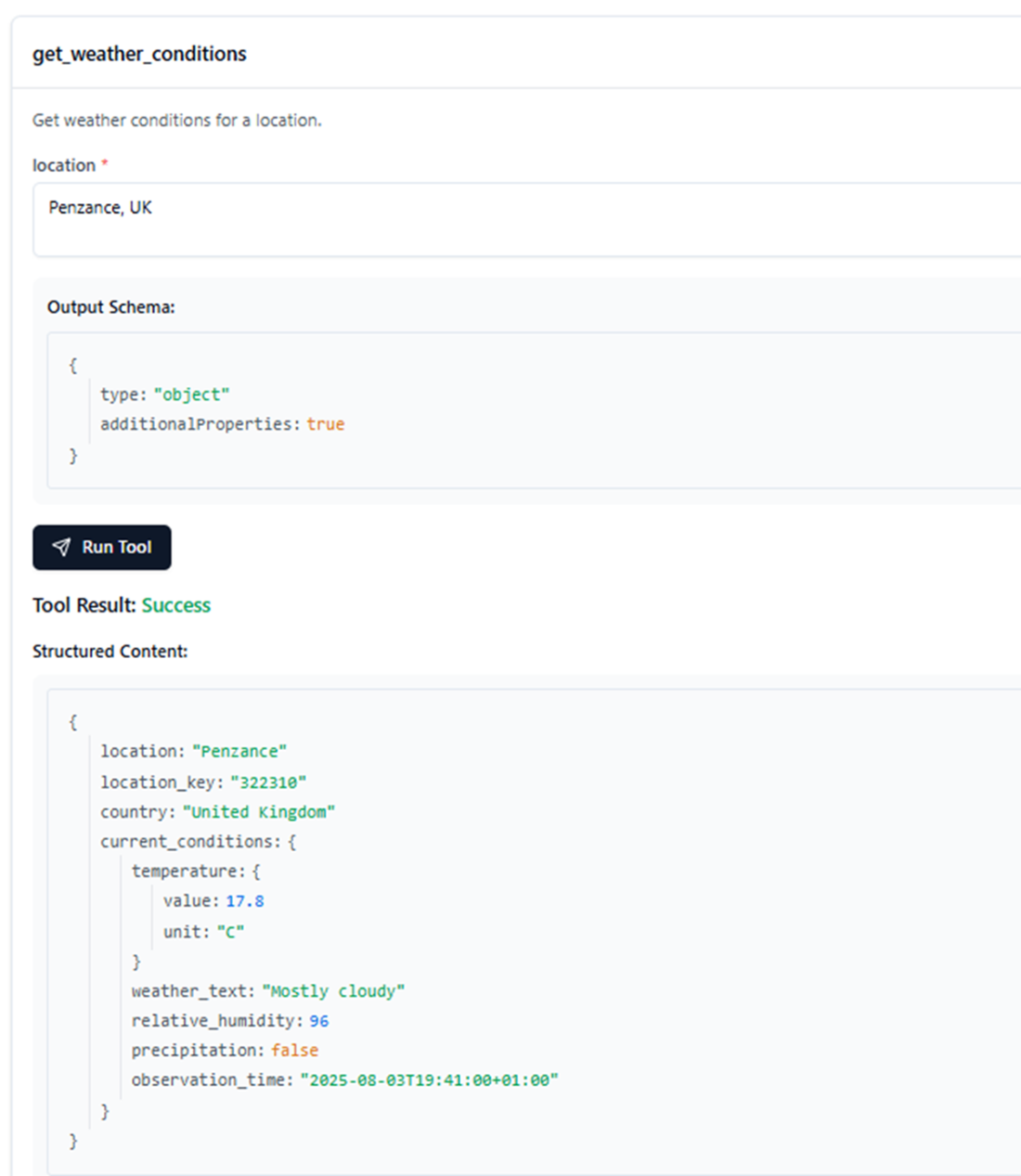The height and width of the screenshot is (1176, 1021).
Task: Click the paper plane icon in Run Tool
Action: (x=61, y=548)
